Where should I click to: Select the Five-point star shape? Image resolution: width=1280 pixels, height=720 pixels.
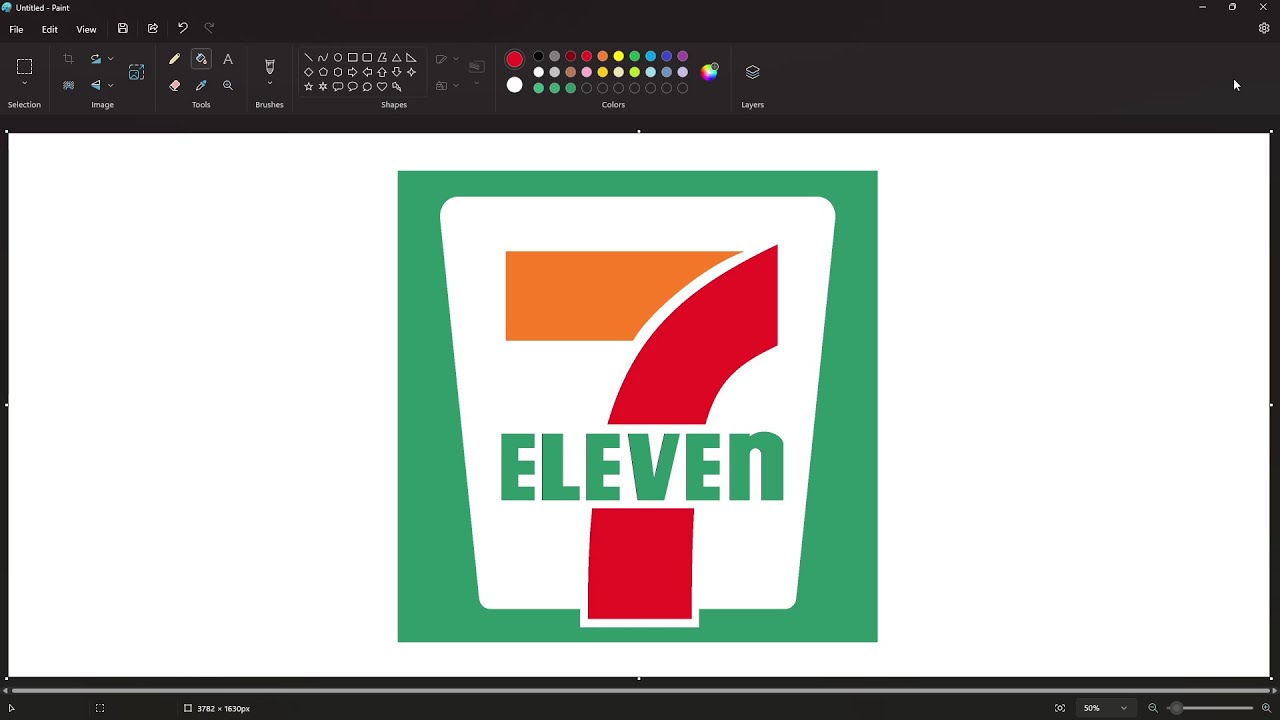308,87
